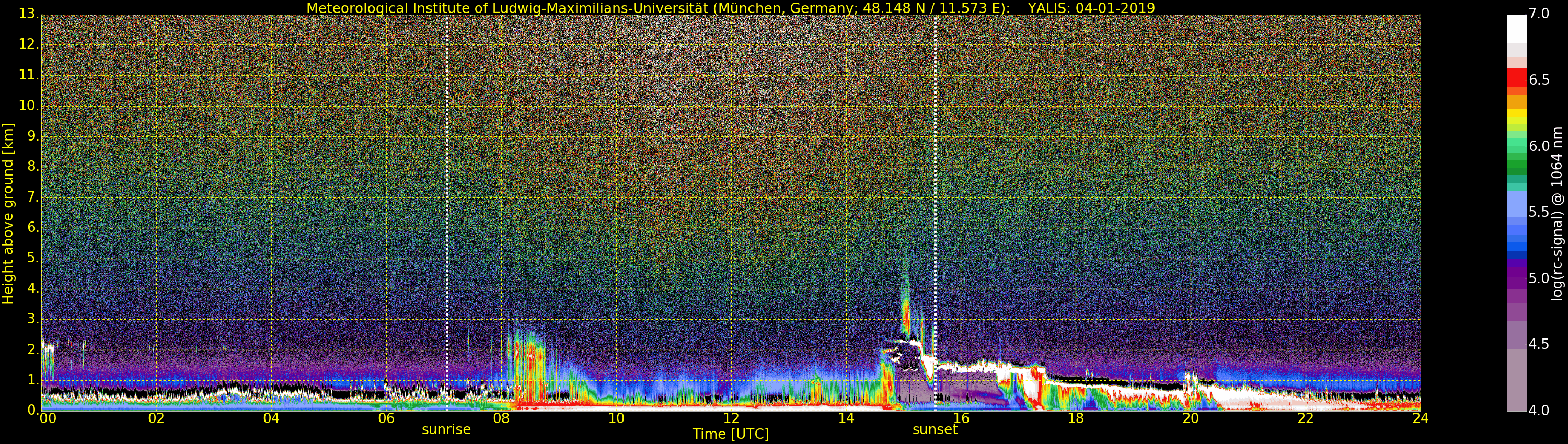Click the "00" time tick label
Screen dimensions: 1568x444
pyautogui.click(x=48, y=418)
